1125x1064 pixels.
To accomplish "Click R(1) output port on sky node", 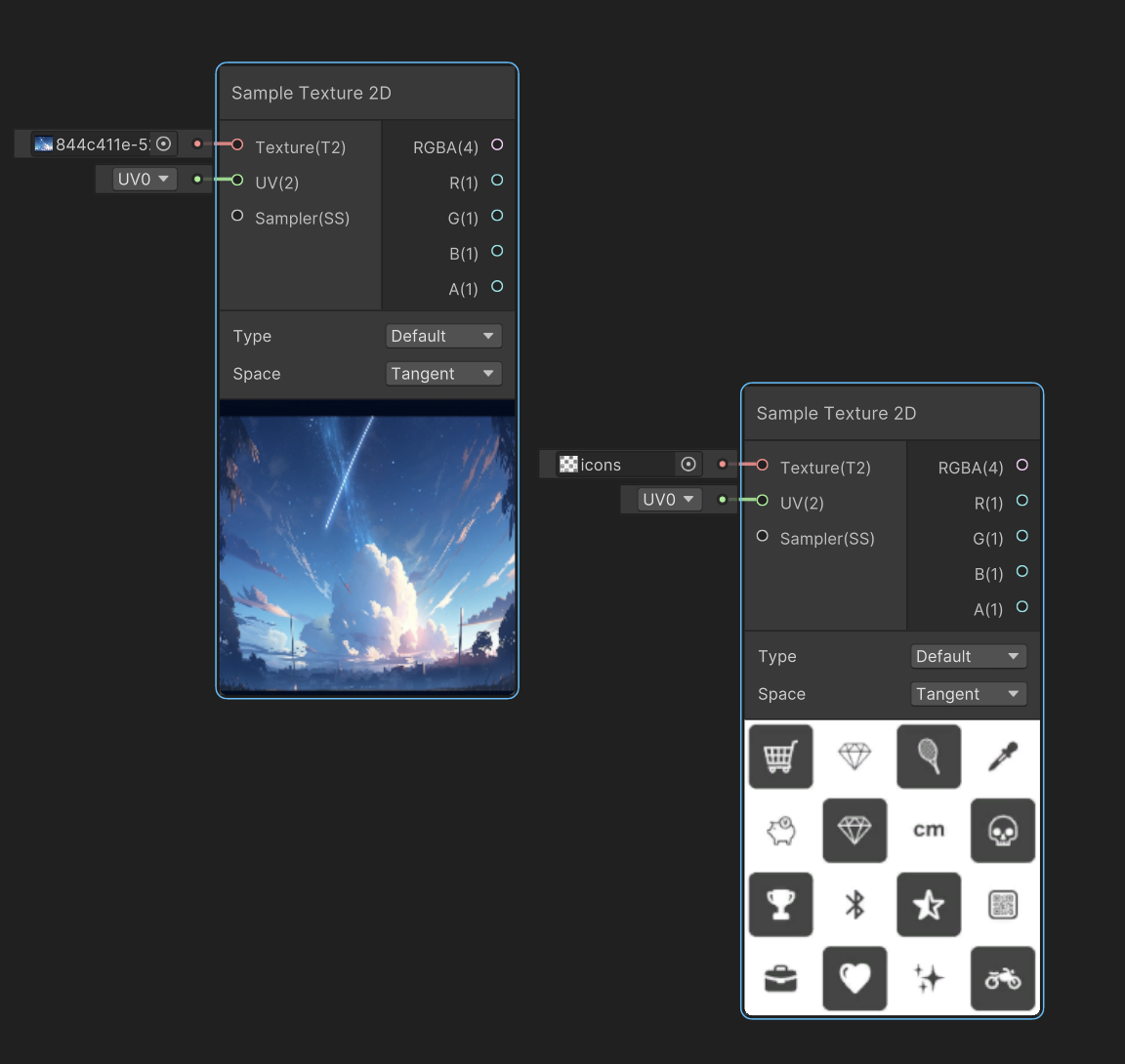I will [497, 180].
